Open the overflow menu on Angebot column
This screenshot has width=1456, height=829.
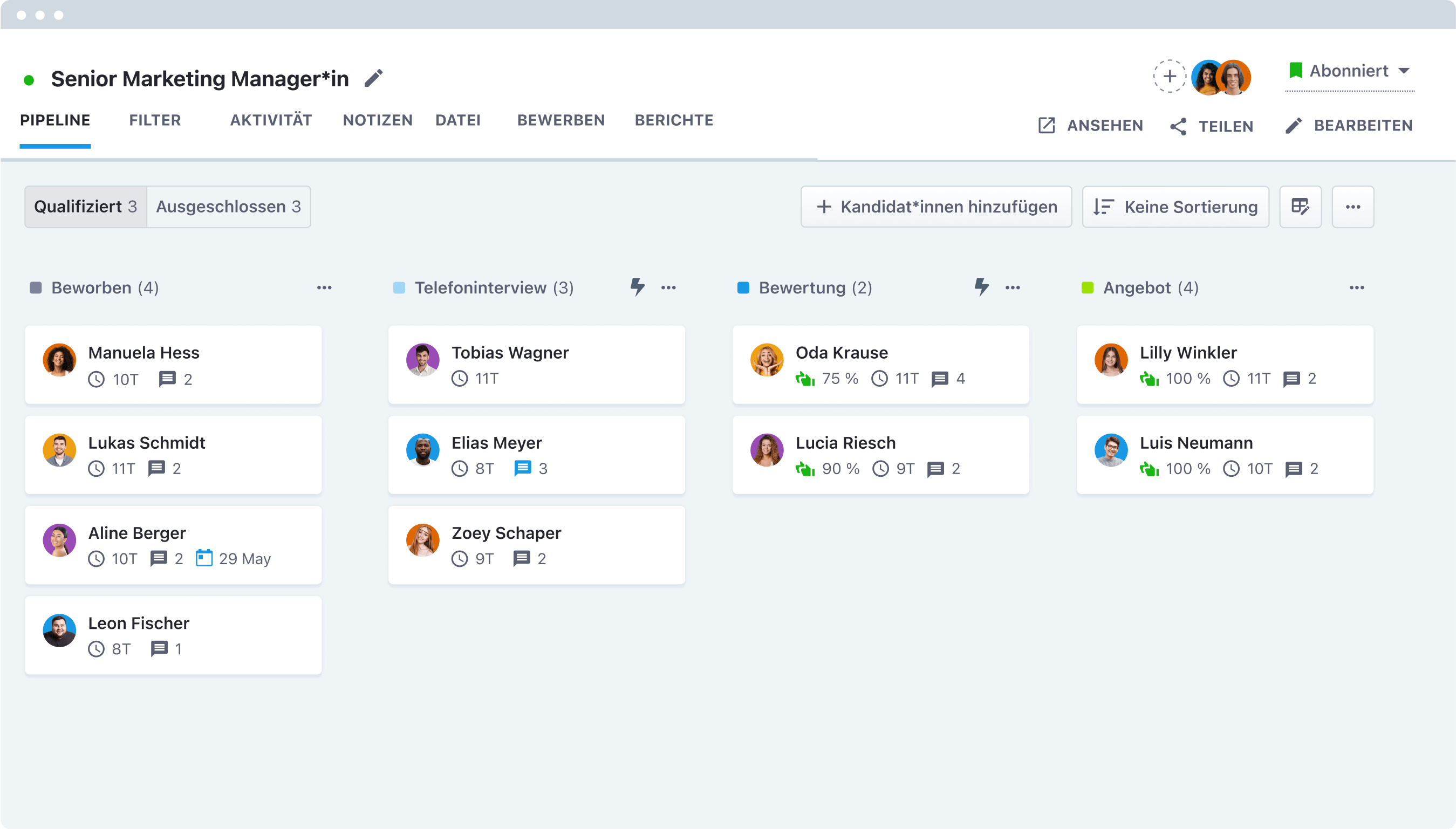tap(1357, 287)
